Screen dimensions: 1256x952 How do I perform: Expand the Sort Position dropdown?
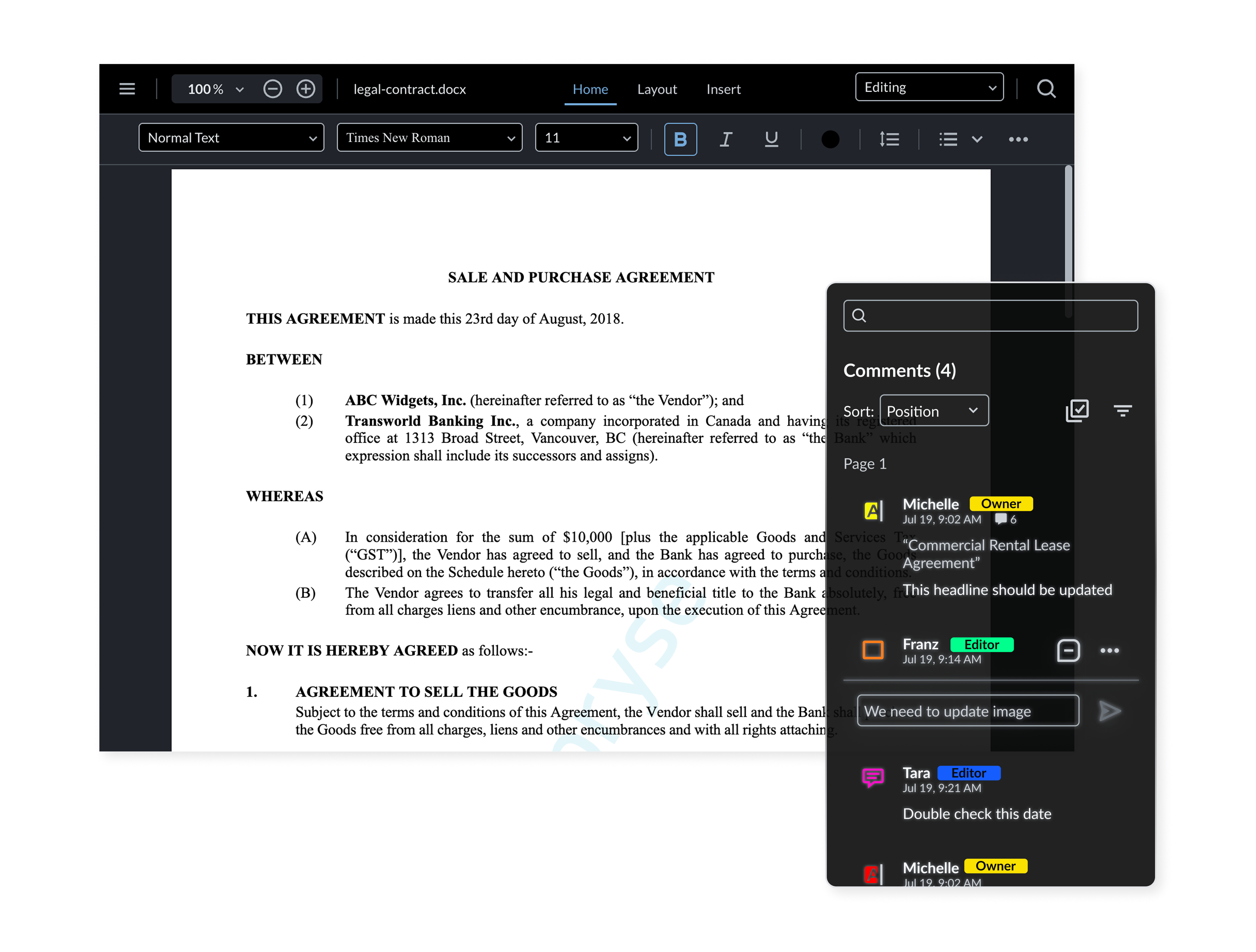(x=934, y=411)
